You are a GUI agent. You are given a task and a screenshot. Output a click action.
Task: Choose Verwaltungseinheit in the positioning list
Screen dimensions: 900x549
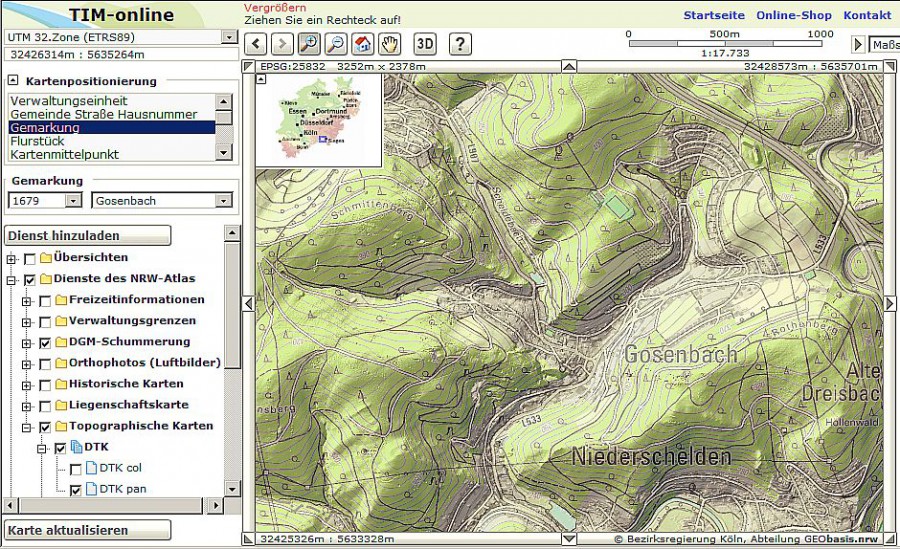click(68, 101)
